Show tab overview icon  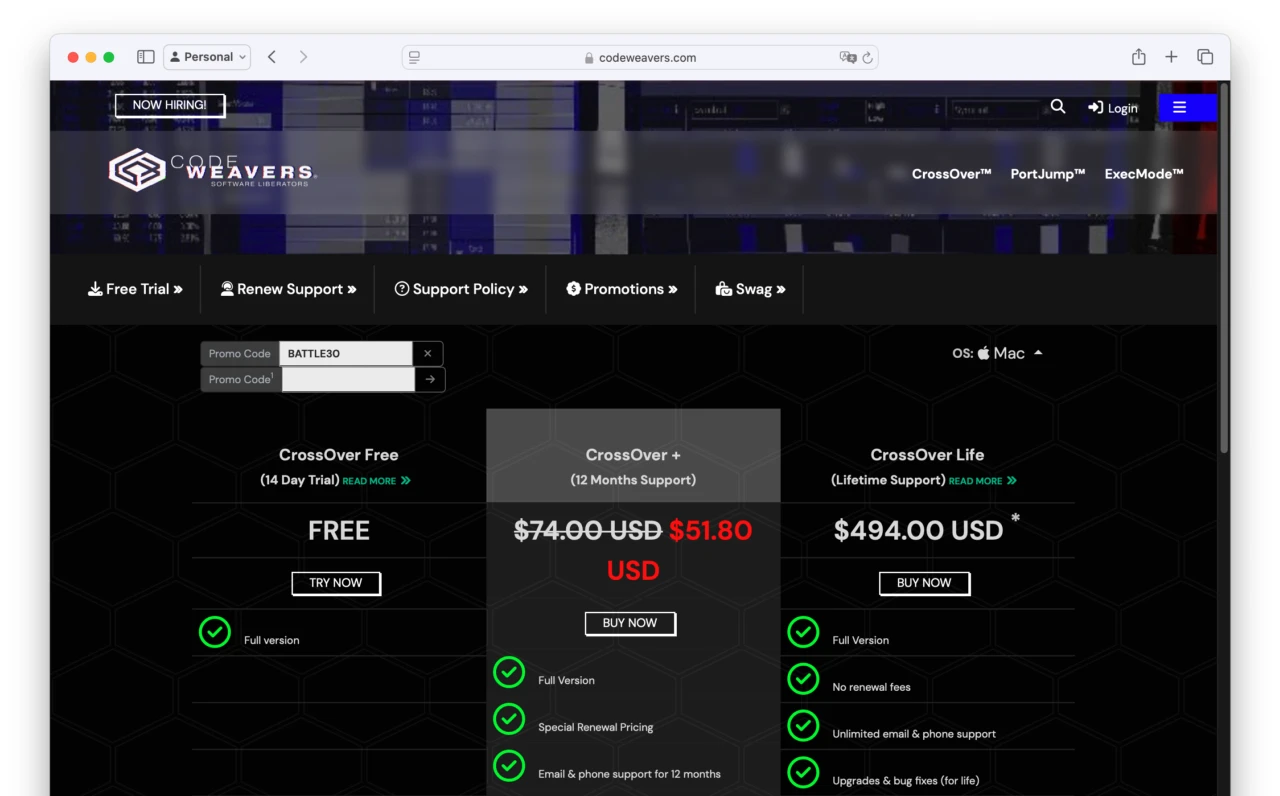tap(1205, 57)
